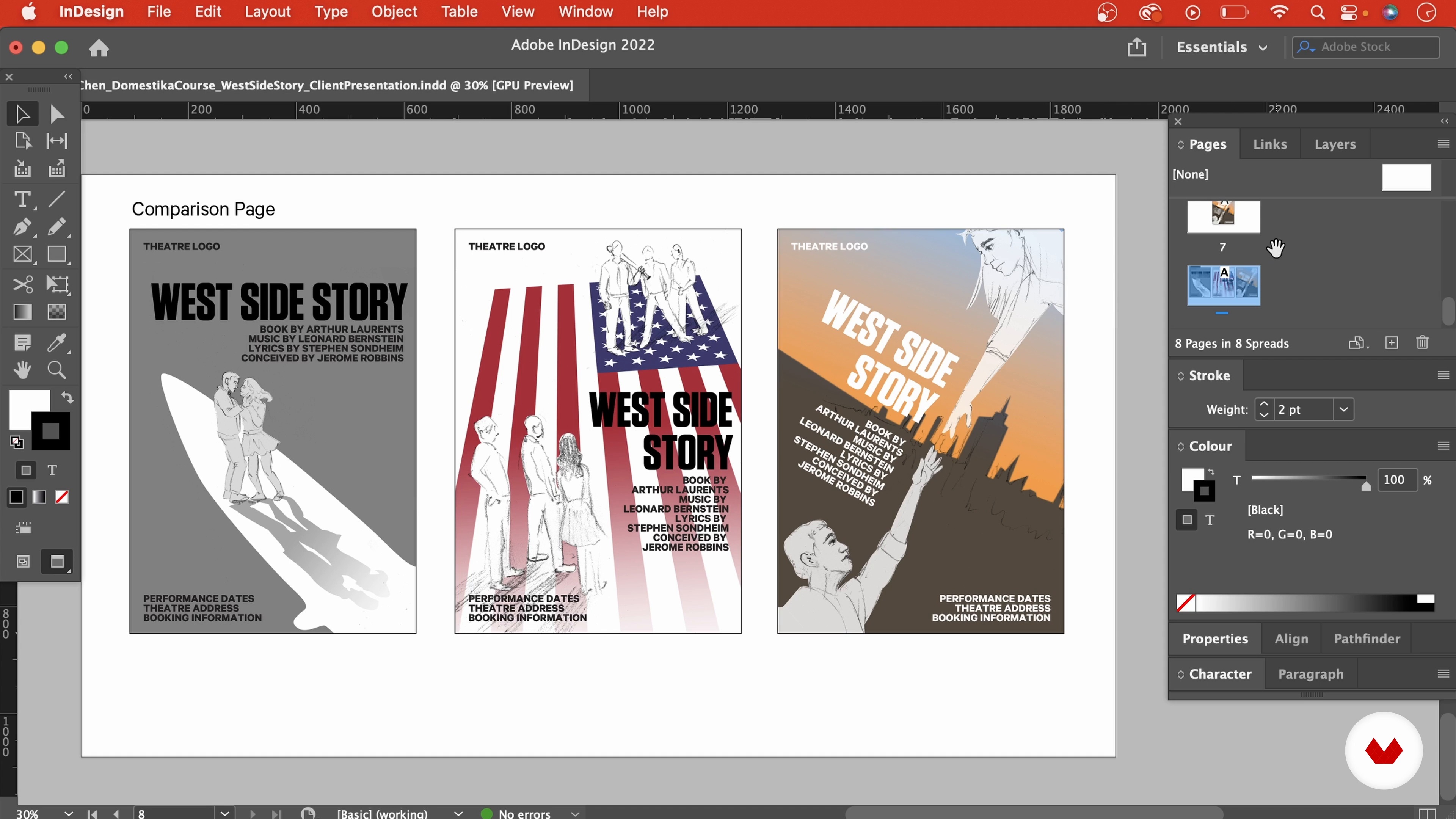Go to previous page button
The width and height of the screenshot is (1456, 819).
[x=116, y=813]
